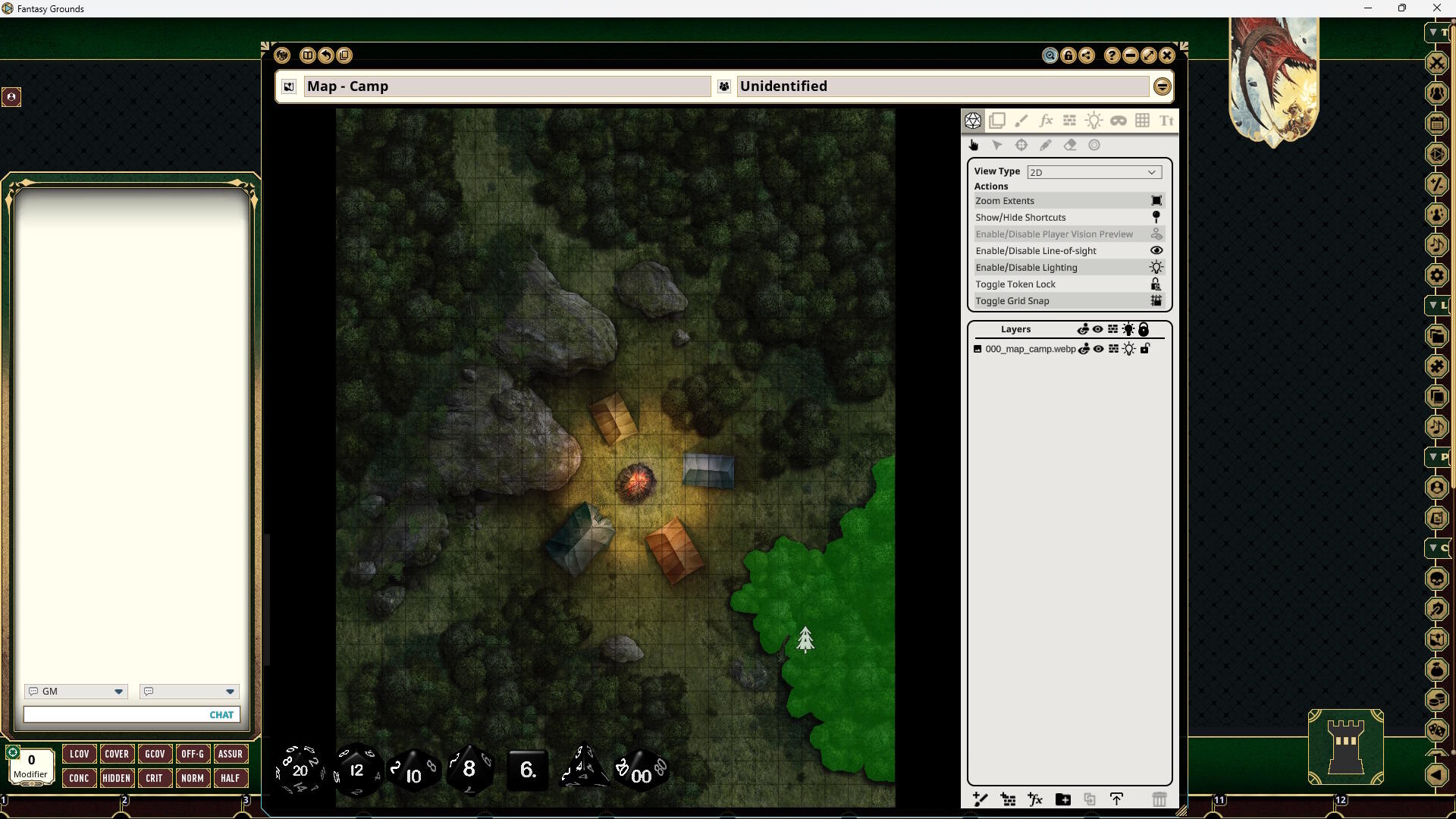Viewport: 1456px width, 819px height.
Task: Toggle the CRIT modifier button
Action: click(x=155, y=778)
